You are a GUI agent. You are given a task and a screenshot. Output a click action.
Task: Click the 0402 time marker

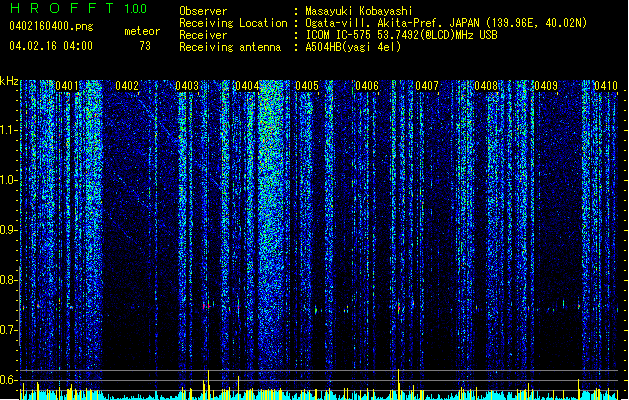click(127, 86)
